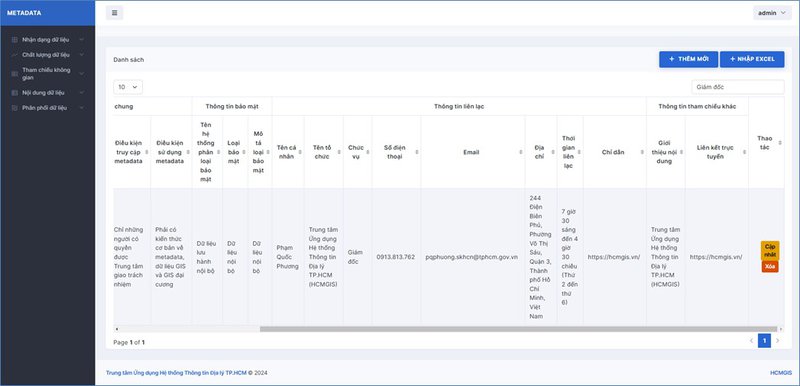
Task: Open Nhận dạng dữ liệu sidebar item
Action: click(47, 39)
